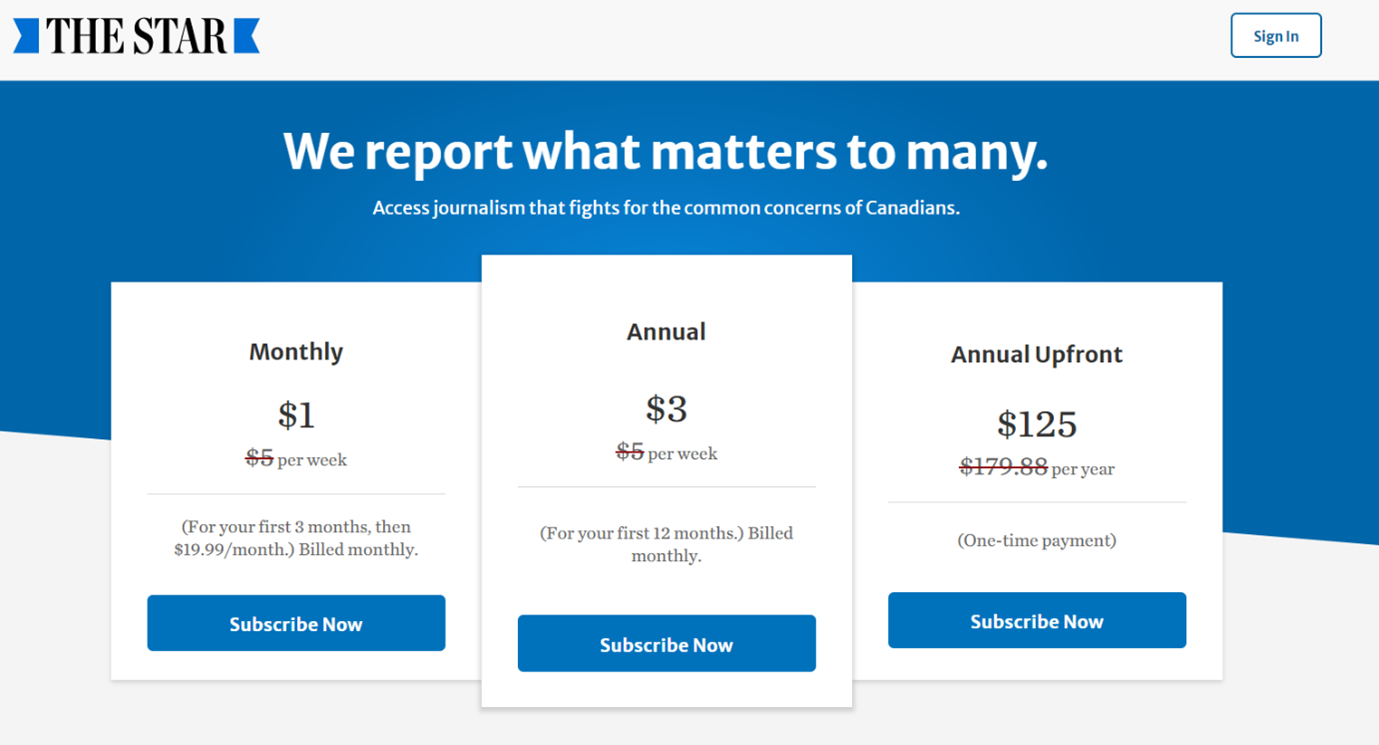Click the struck-through $179.88 price
Viewport: 1379px width, 745px height.
pyautogui.click(x=1003, y=467)
